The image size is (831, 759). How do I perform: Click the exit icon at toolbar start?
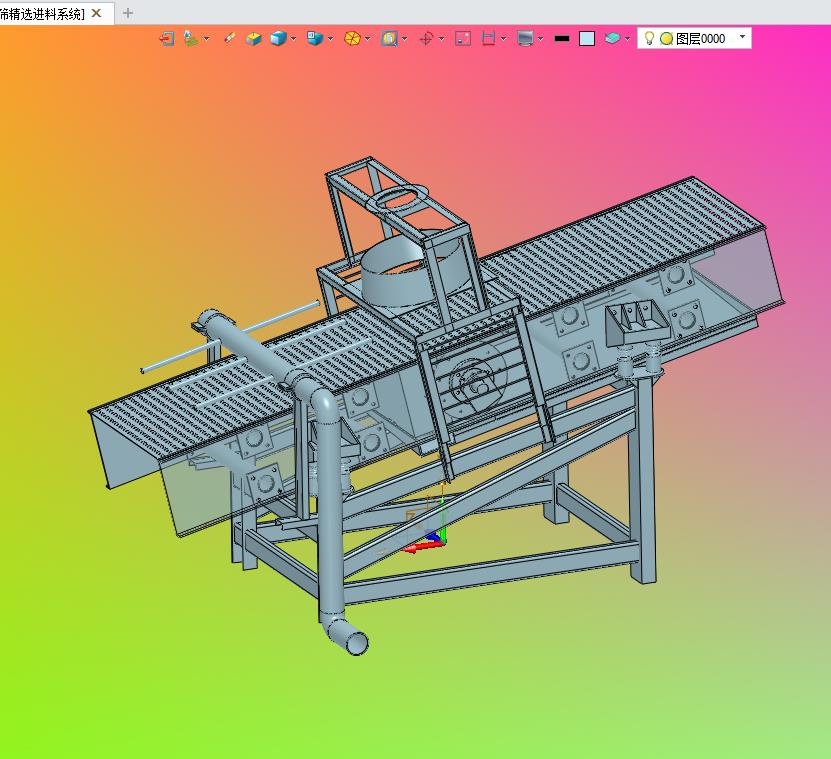pos(167,38)
